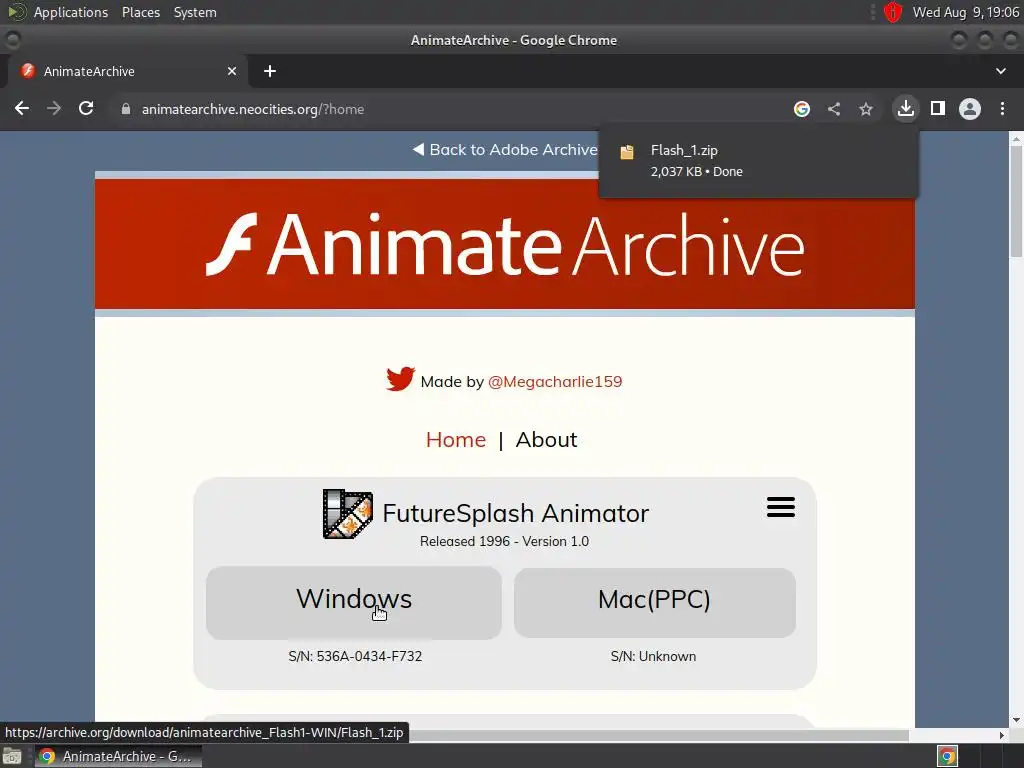Click the red shield tray icon
Image resolution: width=1024 pixels, height=768 pixels.
tap(893, 12)
